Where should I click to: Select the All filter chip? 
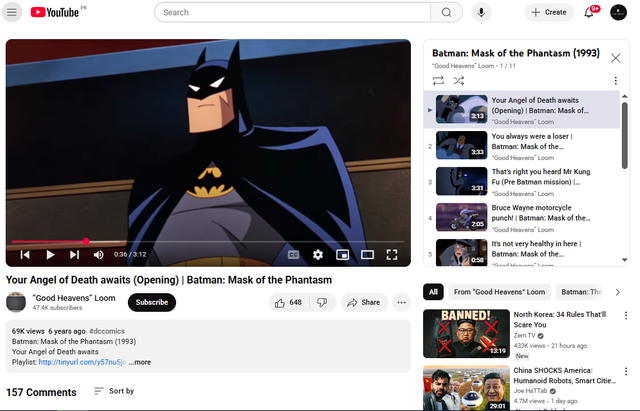(x=433, y=292)
